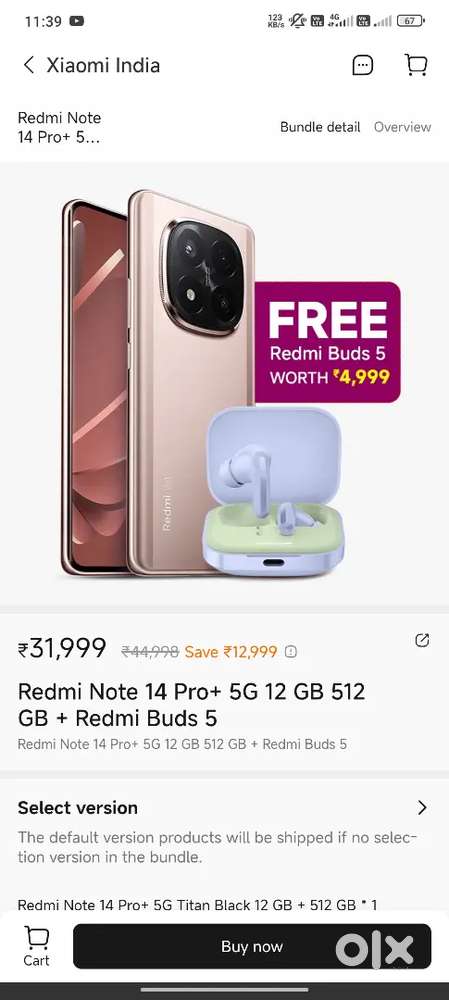Expand the truncated Redmi Note 14 Pro+ title

click(59, 128)
